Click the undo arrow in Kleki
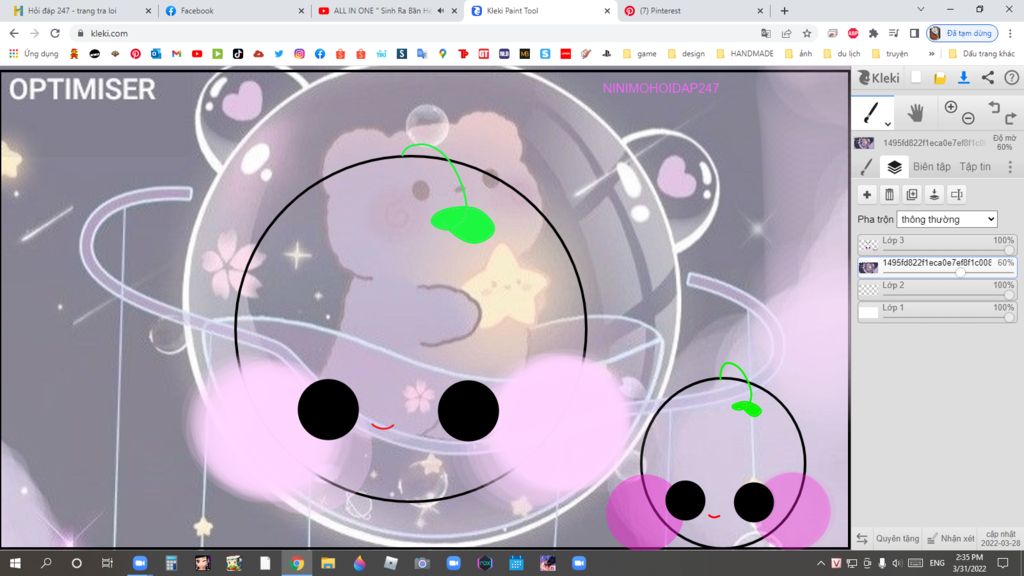The image size is (1024, 576). click(993, 107)
